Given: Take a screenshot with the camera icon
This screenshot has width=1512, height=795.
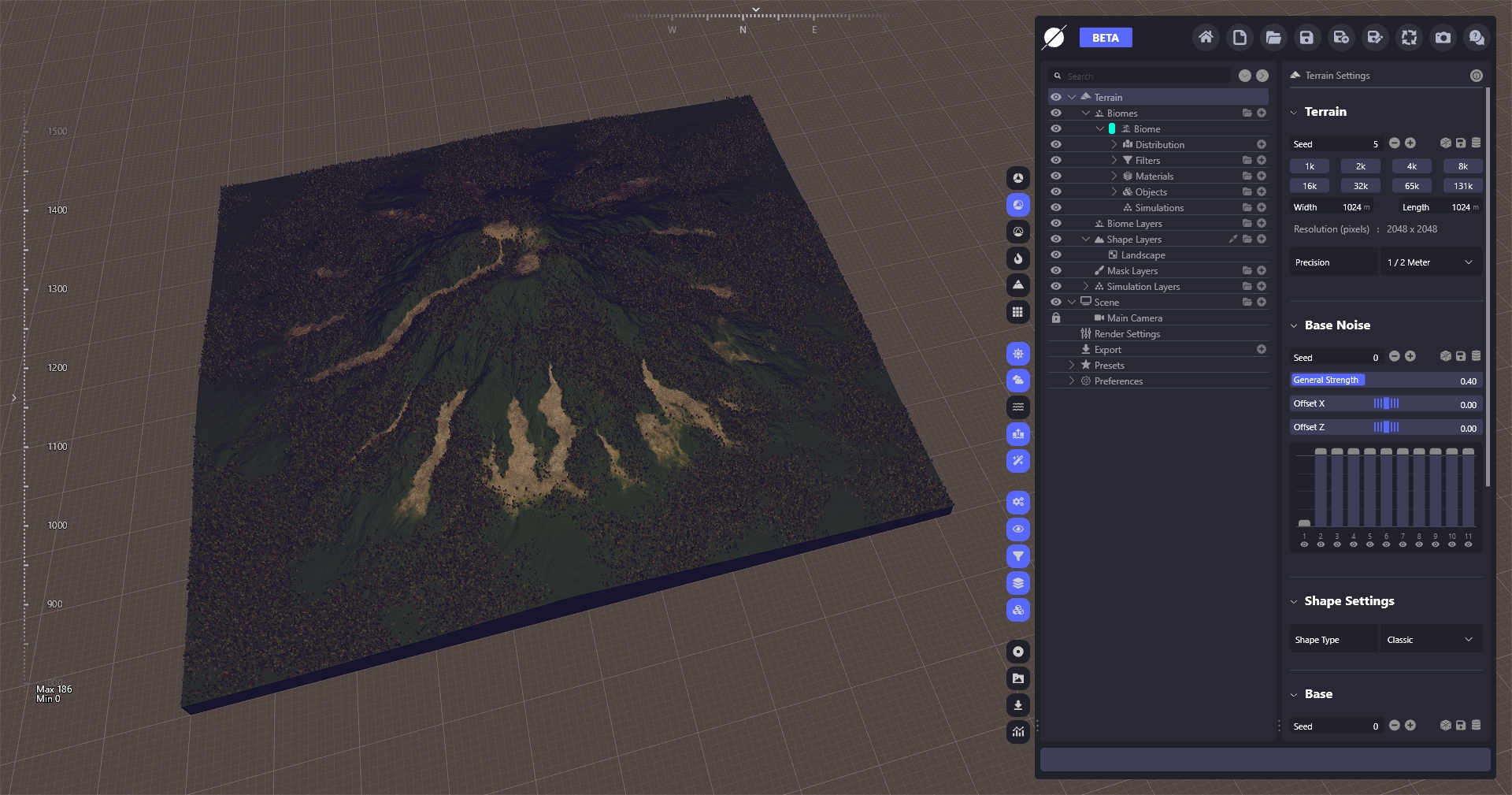Looking at the screenshot, I should pos(1443,38).
